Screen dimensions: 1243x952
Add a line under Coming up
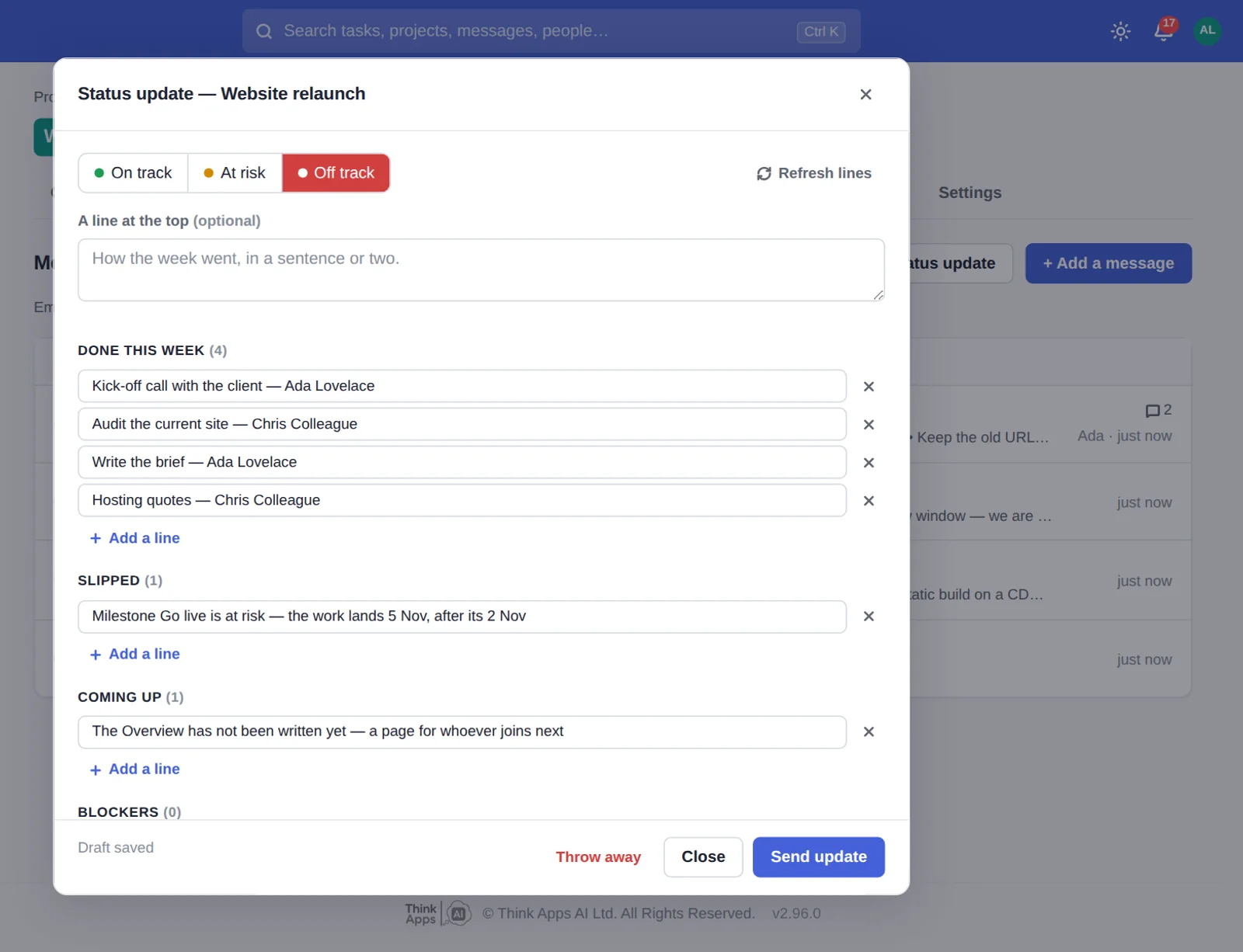pos(135,769)
